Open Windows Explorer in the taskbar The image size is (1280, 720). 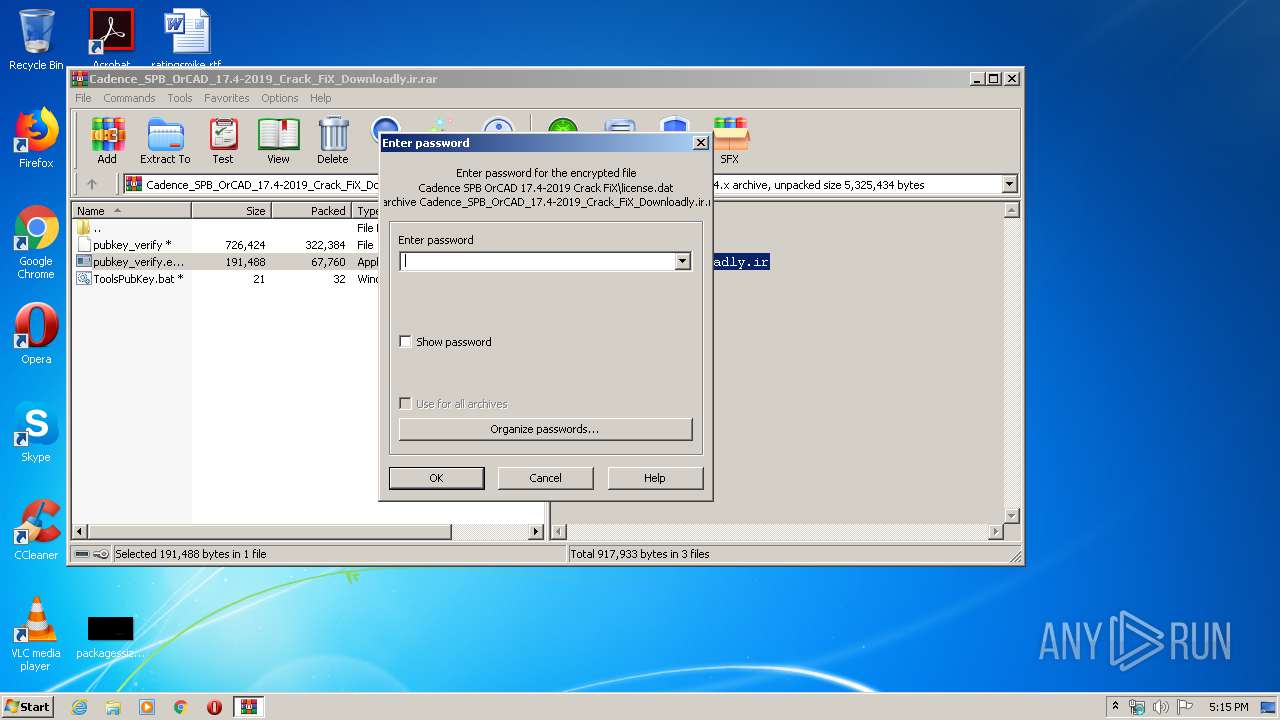tap(113, 707)
